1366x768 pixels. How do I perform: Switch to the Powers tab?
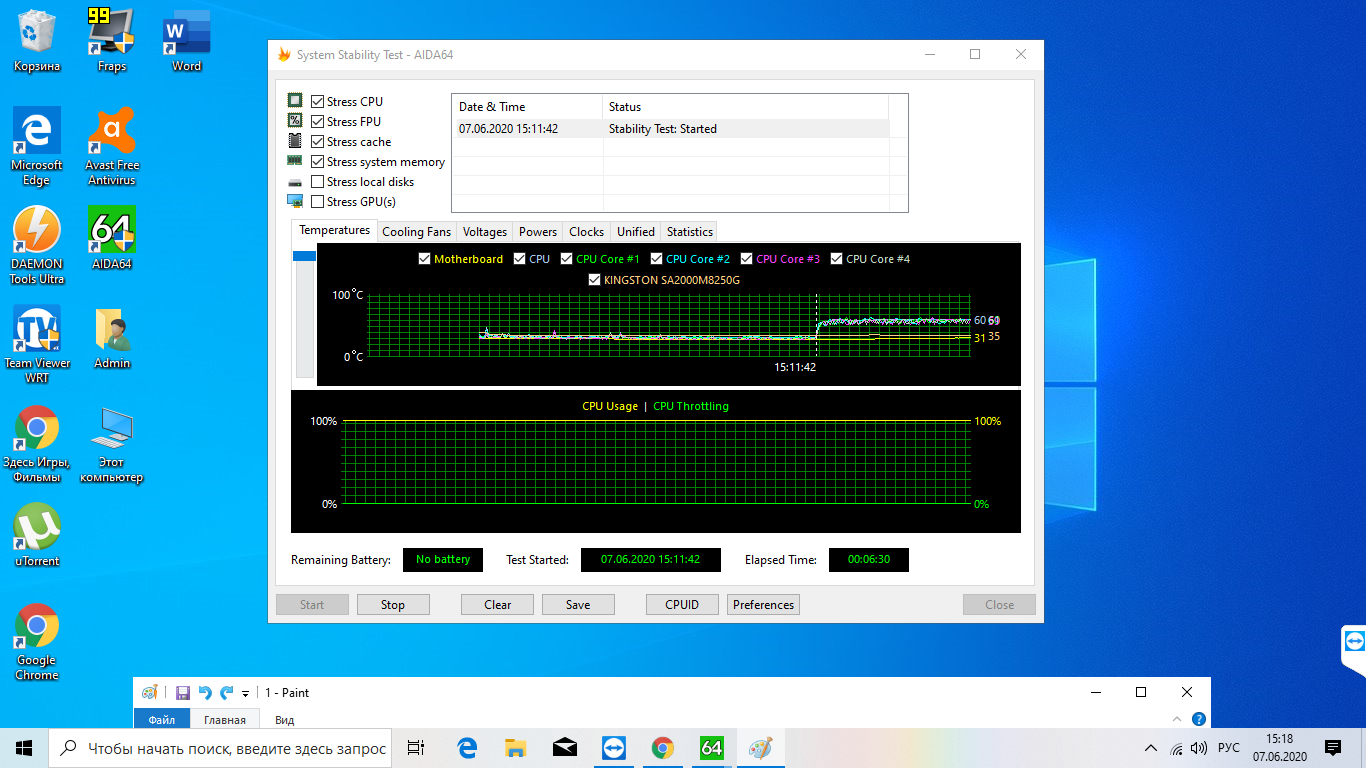(x=538, y=232)
